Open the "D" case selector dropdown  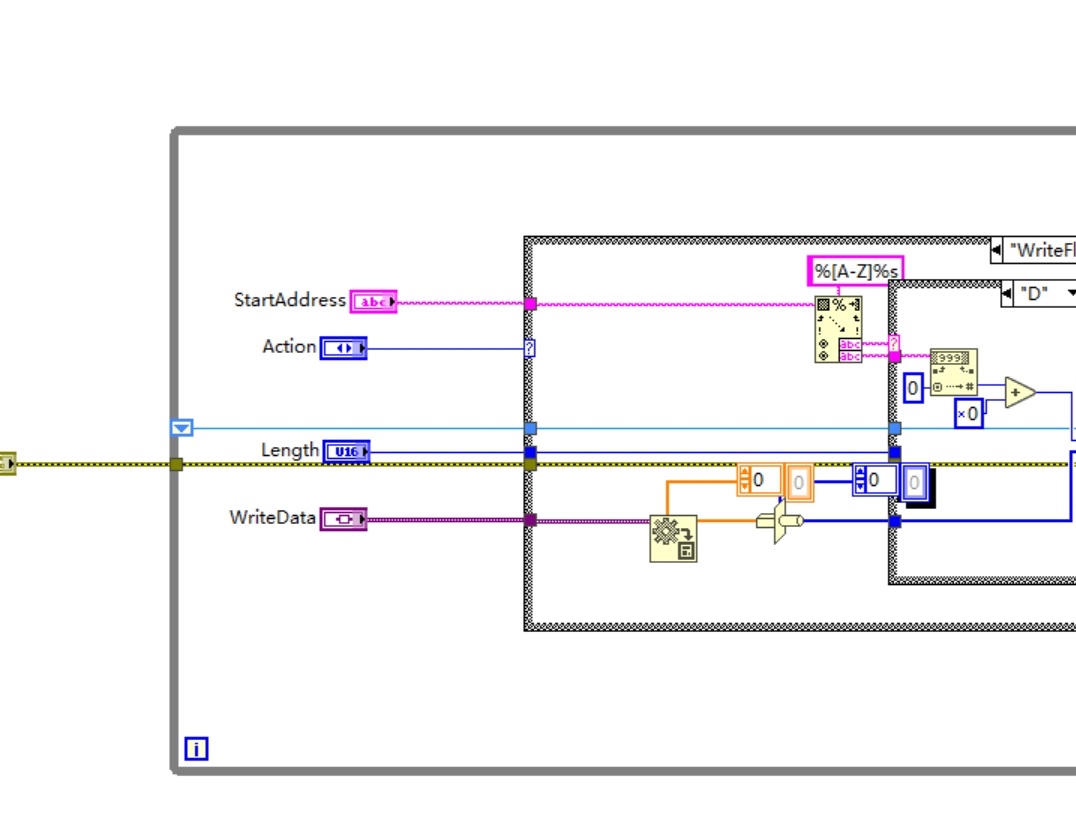click(1072, 293)
